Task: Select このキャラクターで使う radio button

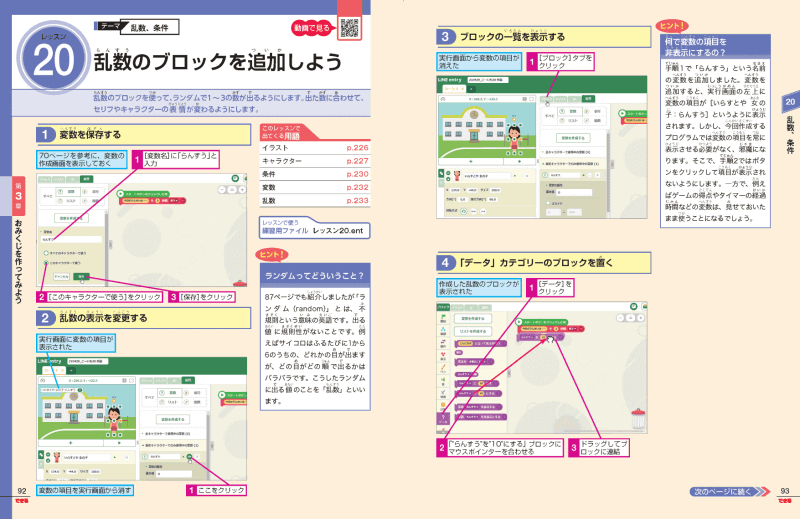Action: click(x=46, y=262)
